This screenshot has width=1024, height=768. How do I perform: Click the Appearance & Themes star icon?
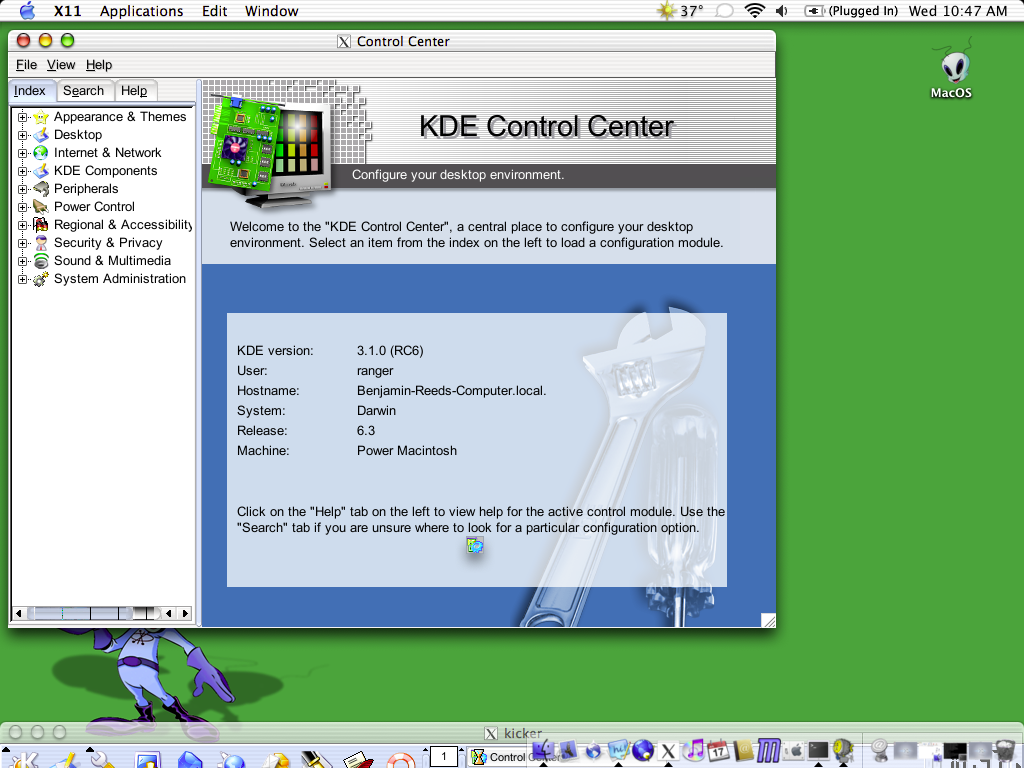tap(40, 117)
